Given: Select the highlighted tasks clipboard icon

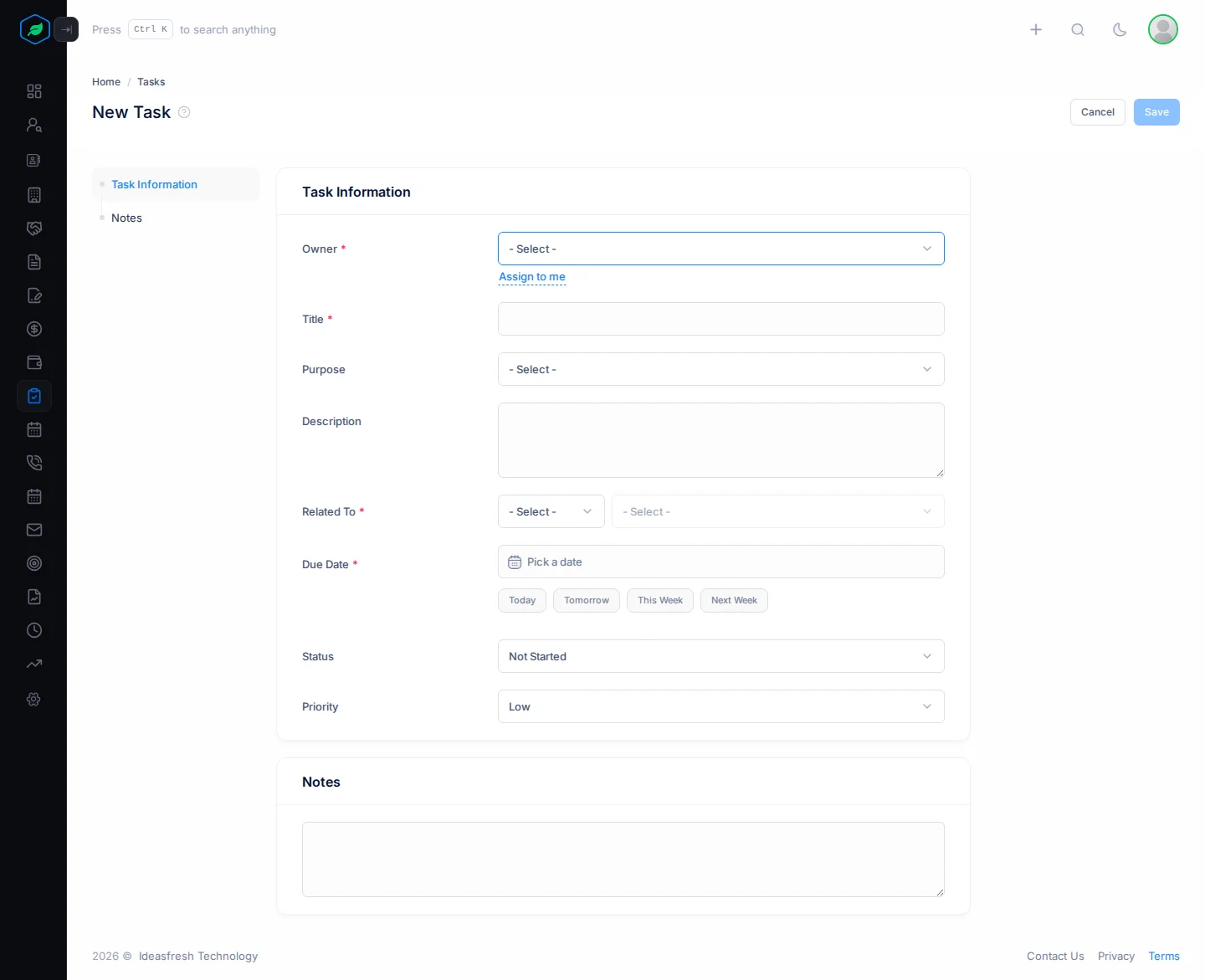Looking at the screenshot, I should coord(34,396).
